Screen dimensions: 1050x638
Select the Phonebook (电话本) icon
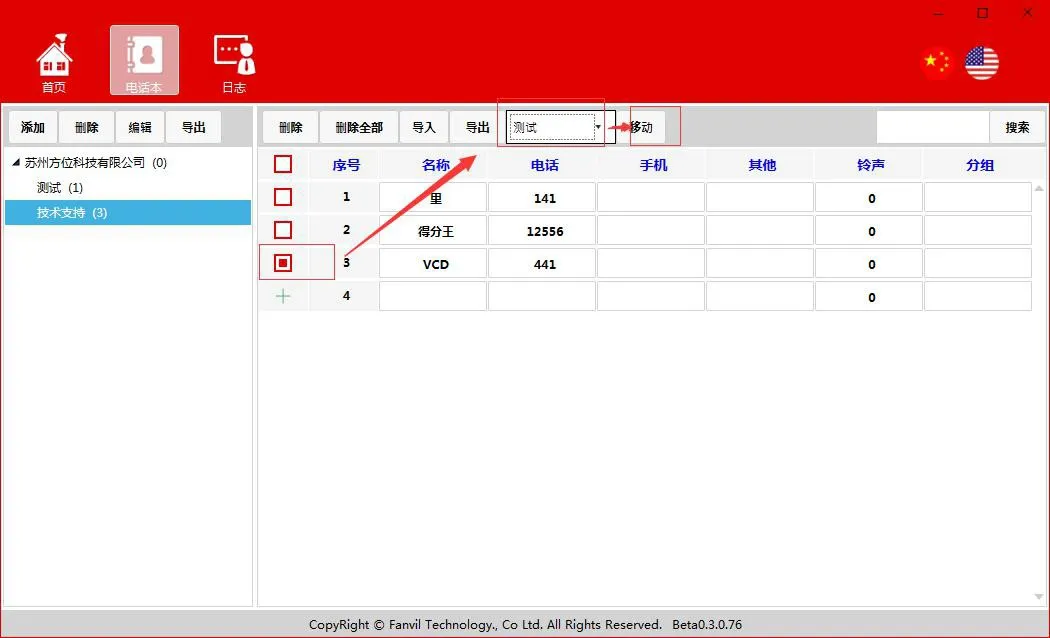(144, 59)
